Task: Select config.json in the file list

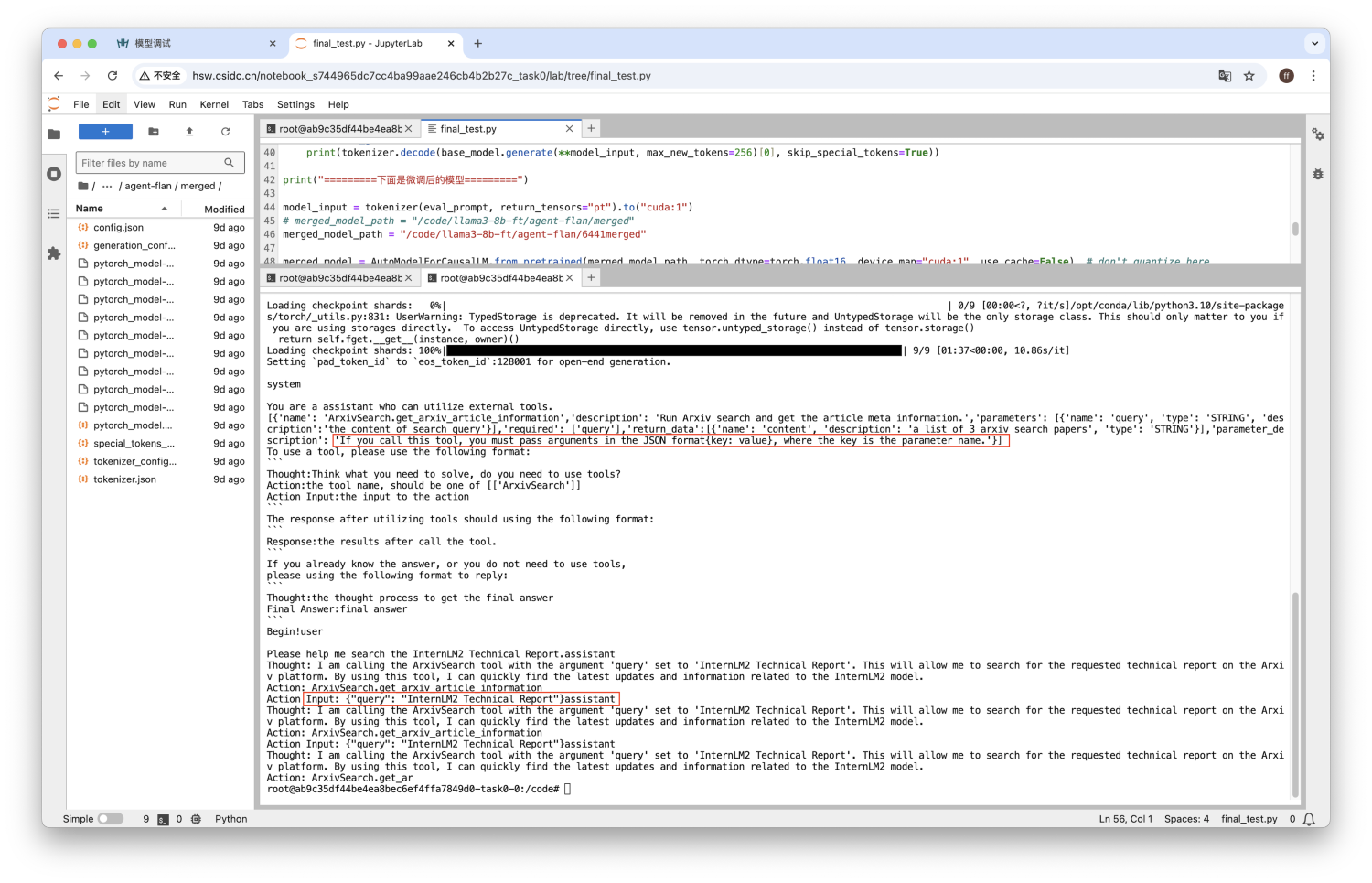Action: click(160, 227)
